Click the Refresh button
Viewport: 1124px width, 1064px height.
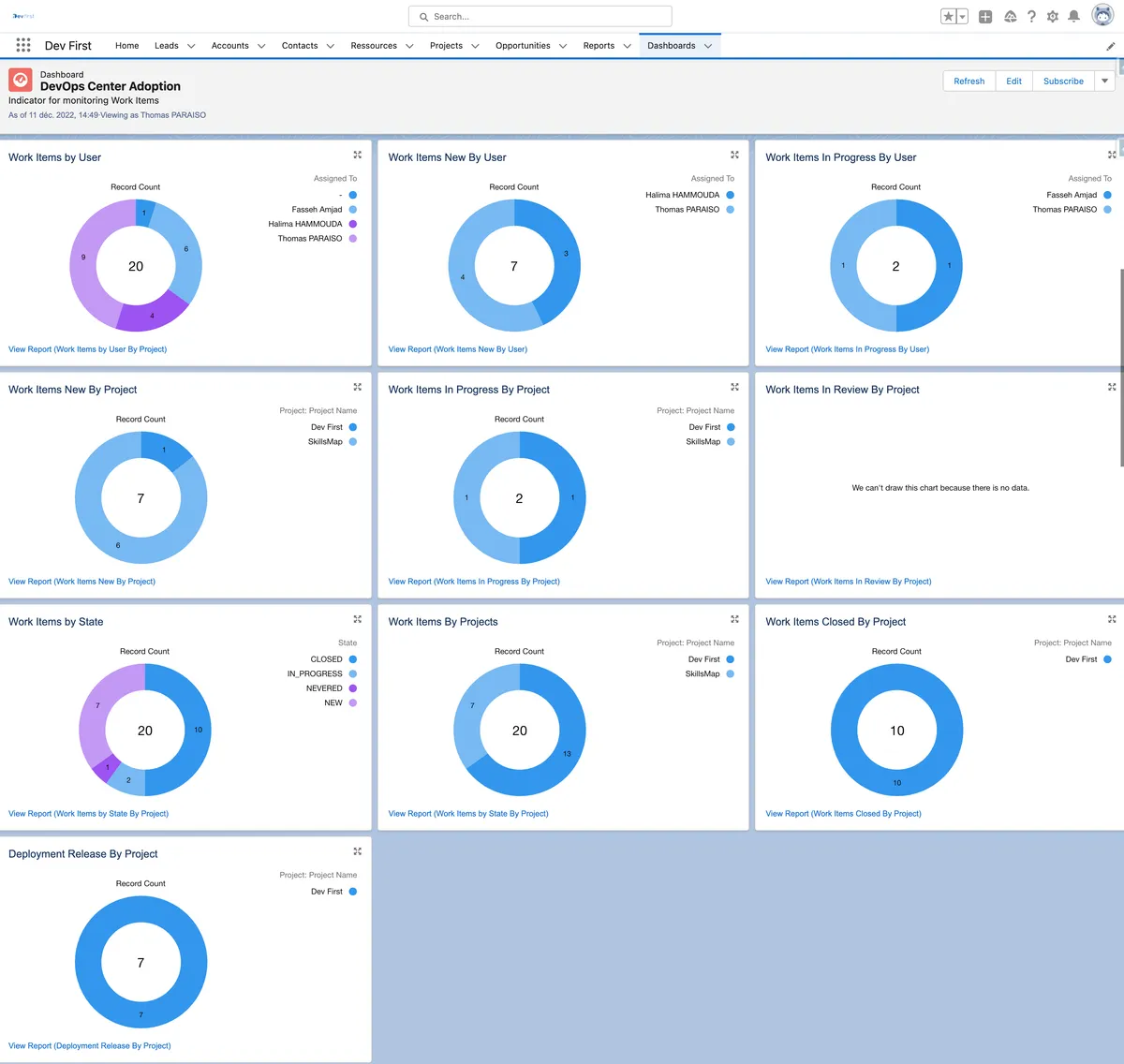pos(969,81)
